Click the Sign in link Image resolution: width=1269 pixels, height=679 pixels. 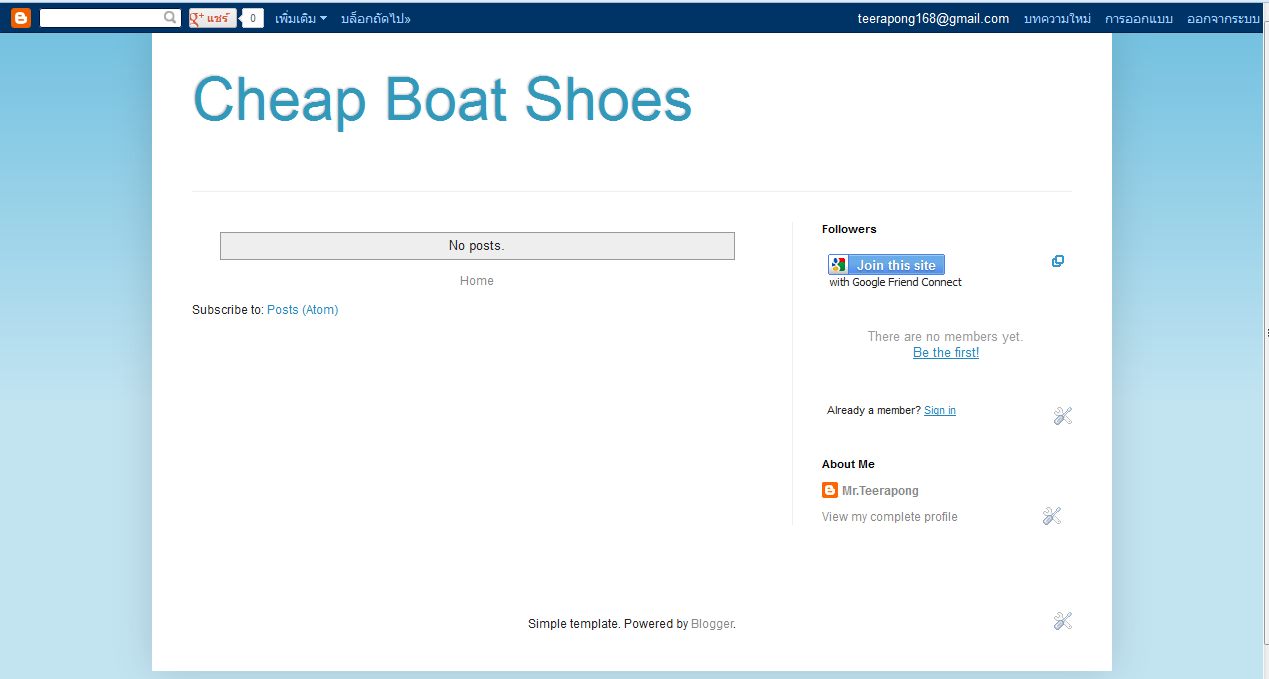point(939,411)
